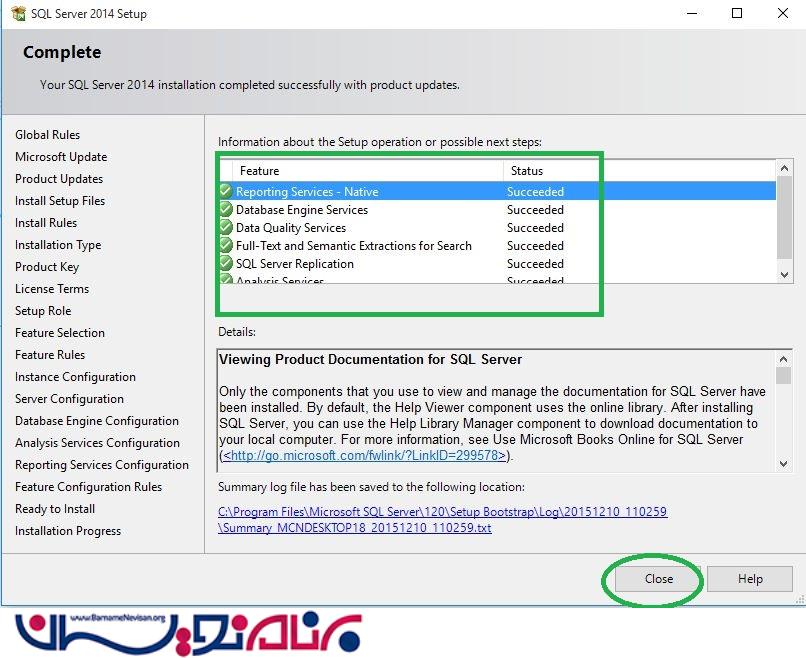Click the Viewing Product Documentation for SQL Server heading

371,359
